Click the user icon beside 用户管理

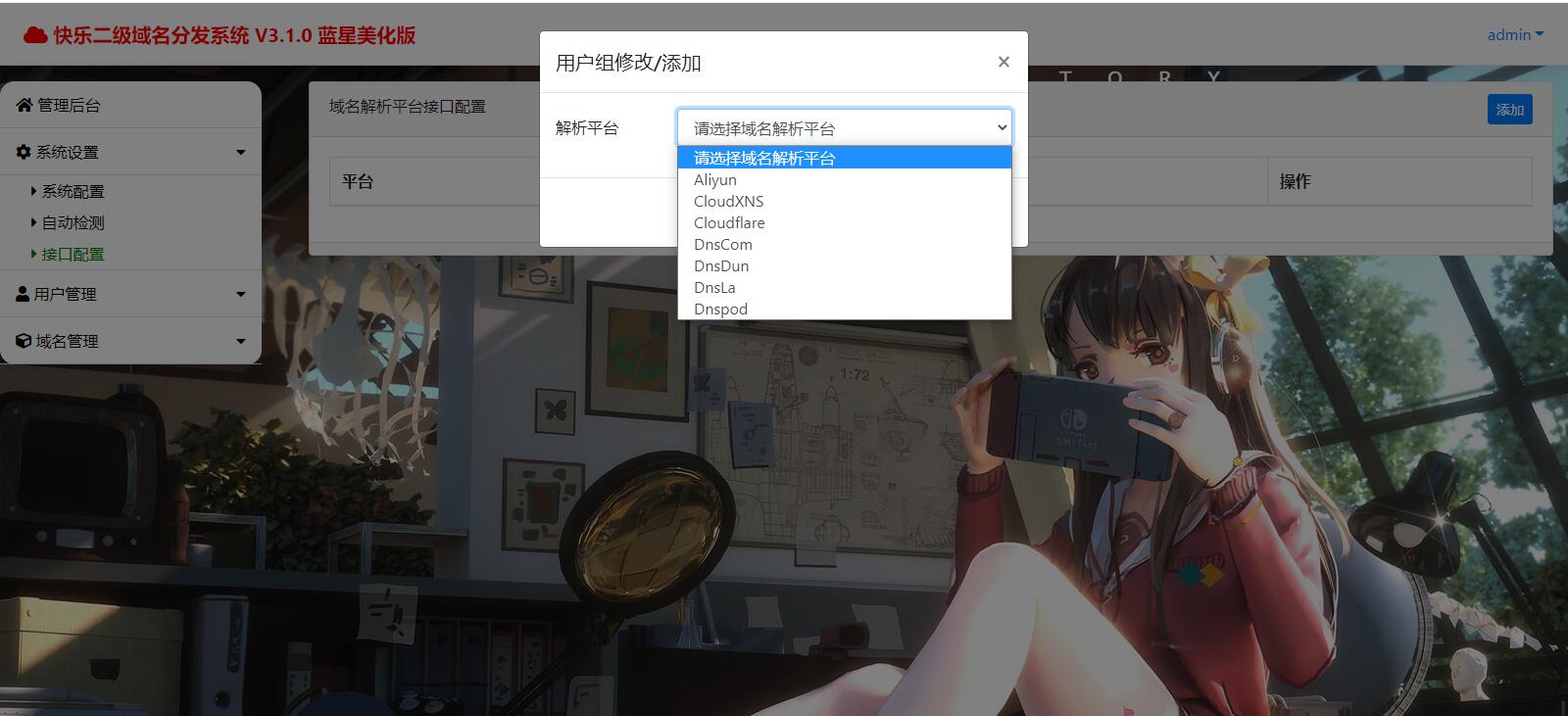(x=24, y=294)
